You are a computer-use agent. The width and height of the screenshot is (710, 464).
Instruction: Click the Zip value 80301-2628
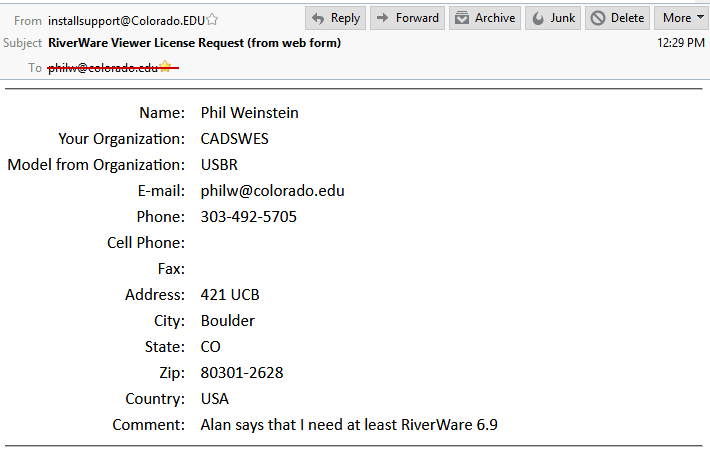(242, 373)
